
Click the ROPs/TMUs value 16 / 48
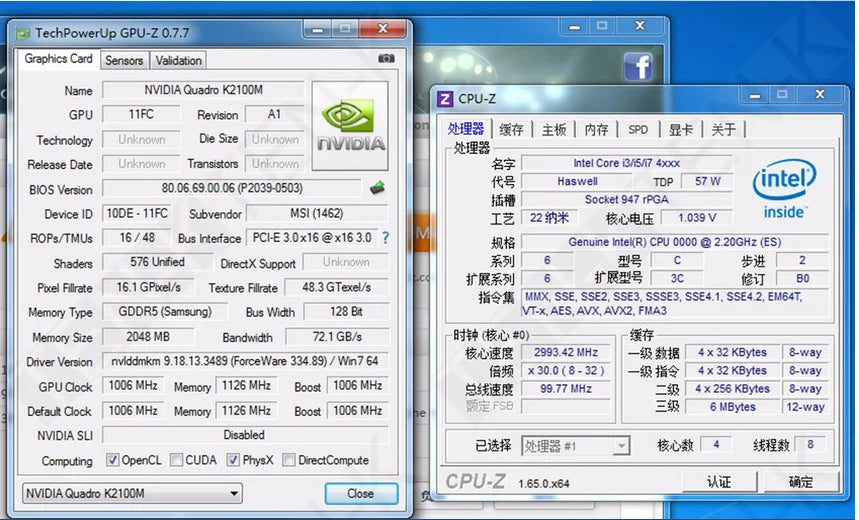136,238
